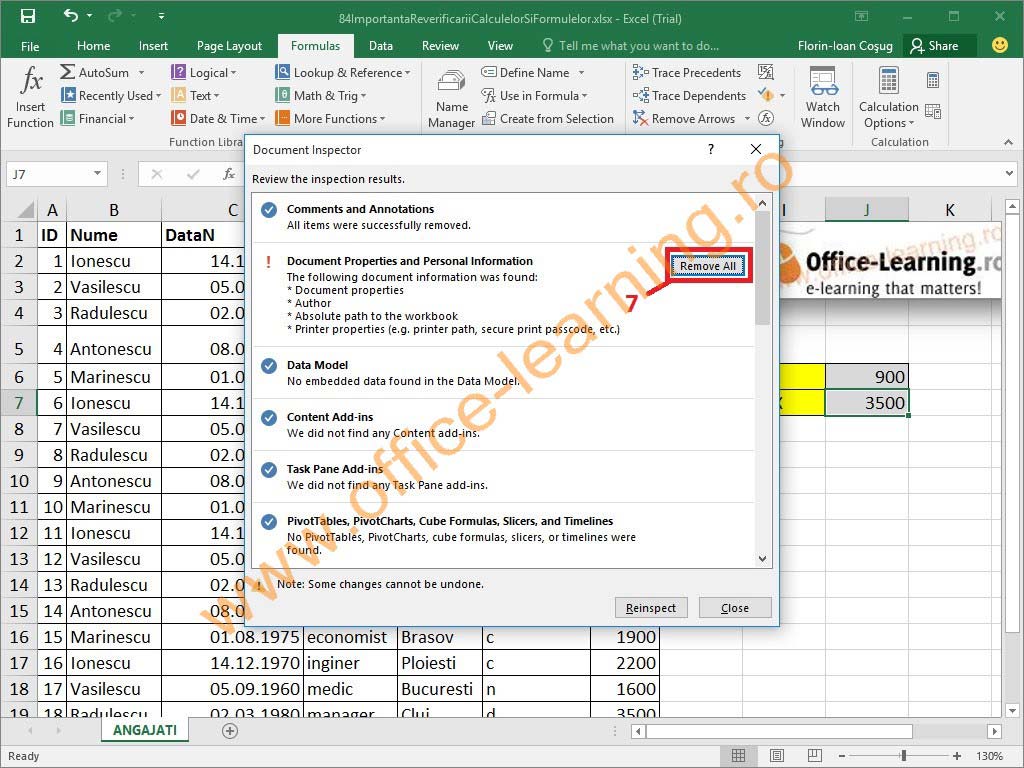The image size is (1024, 768).
Task: Click the Financial functions icon
Action: pyautogui.click(x=67, y=118)
